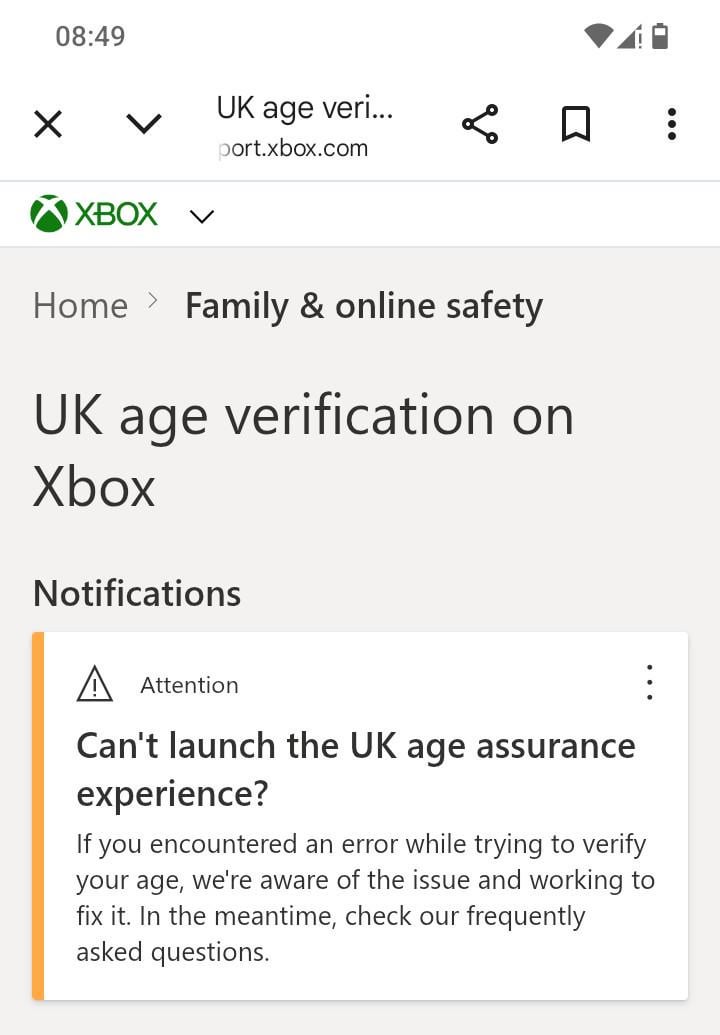Tap the 08:49 clock in status bar
This screenshot has height=1035, width=720.
coord(90,37)
